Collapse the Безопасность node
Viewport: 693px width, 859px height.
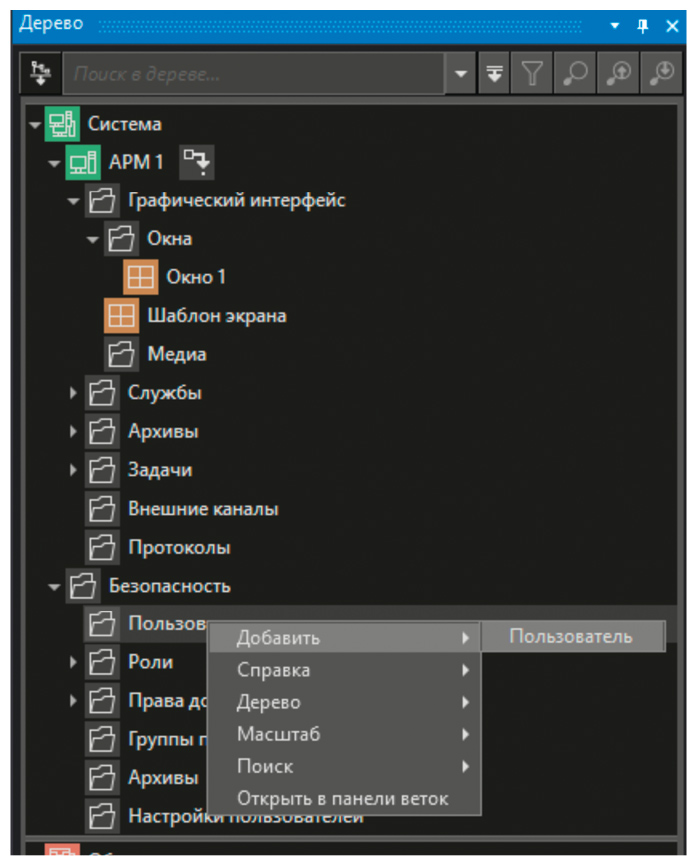coord(54,586)
